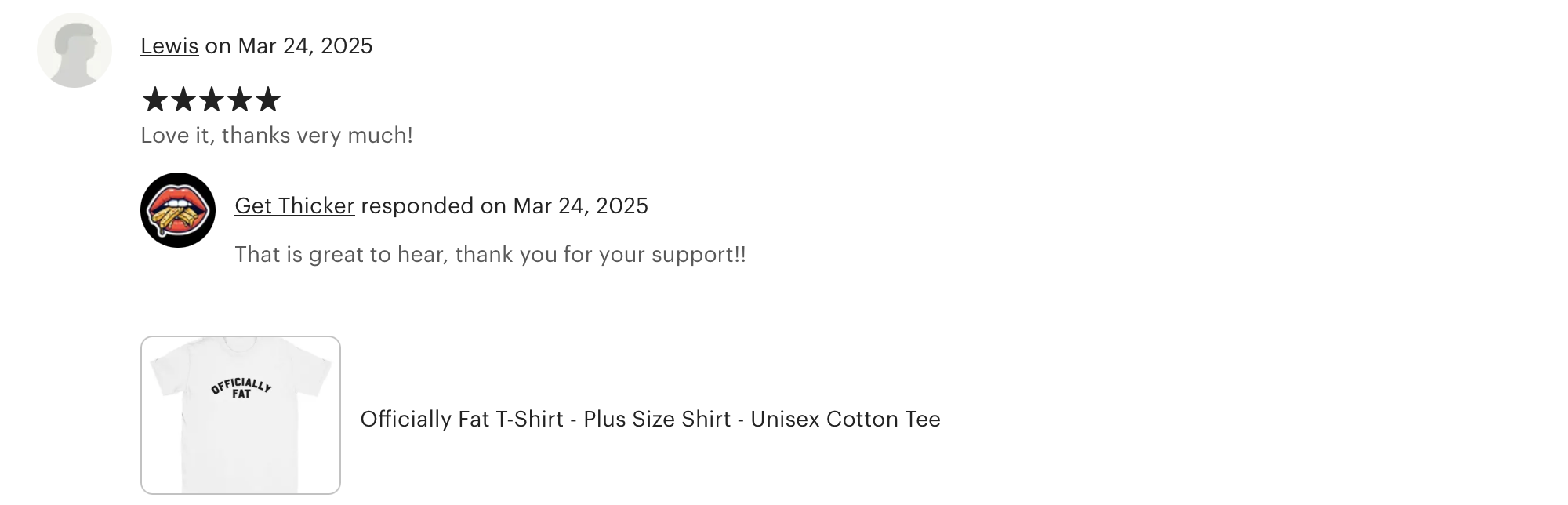Click the fifth rating star

[268, 100]
